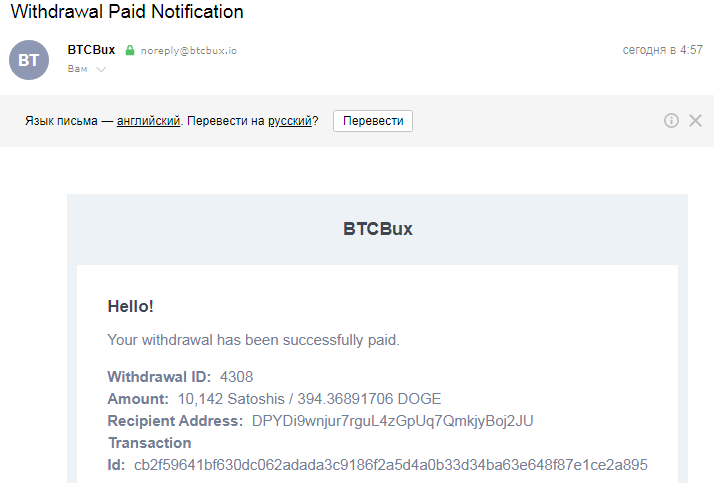Click the amount in Satoshis and DOGE
The width and height of the screenshot is (714, 483).
pos(309,399)
